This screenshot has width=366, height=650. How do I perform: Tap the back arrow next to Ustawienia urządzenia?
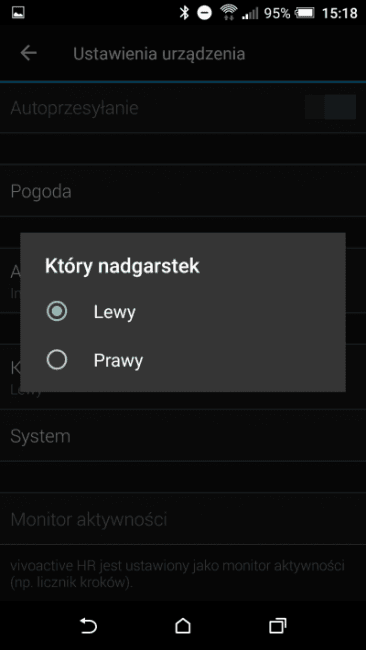click(29, 53)
